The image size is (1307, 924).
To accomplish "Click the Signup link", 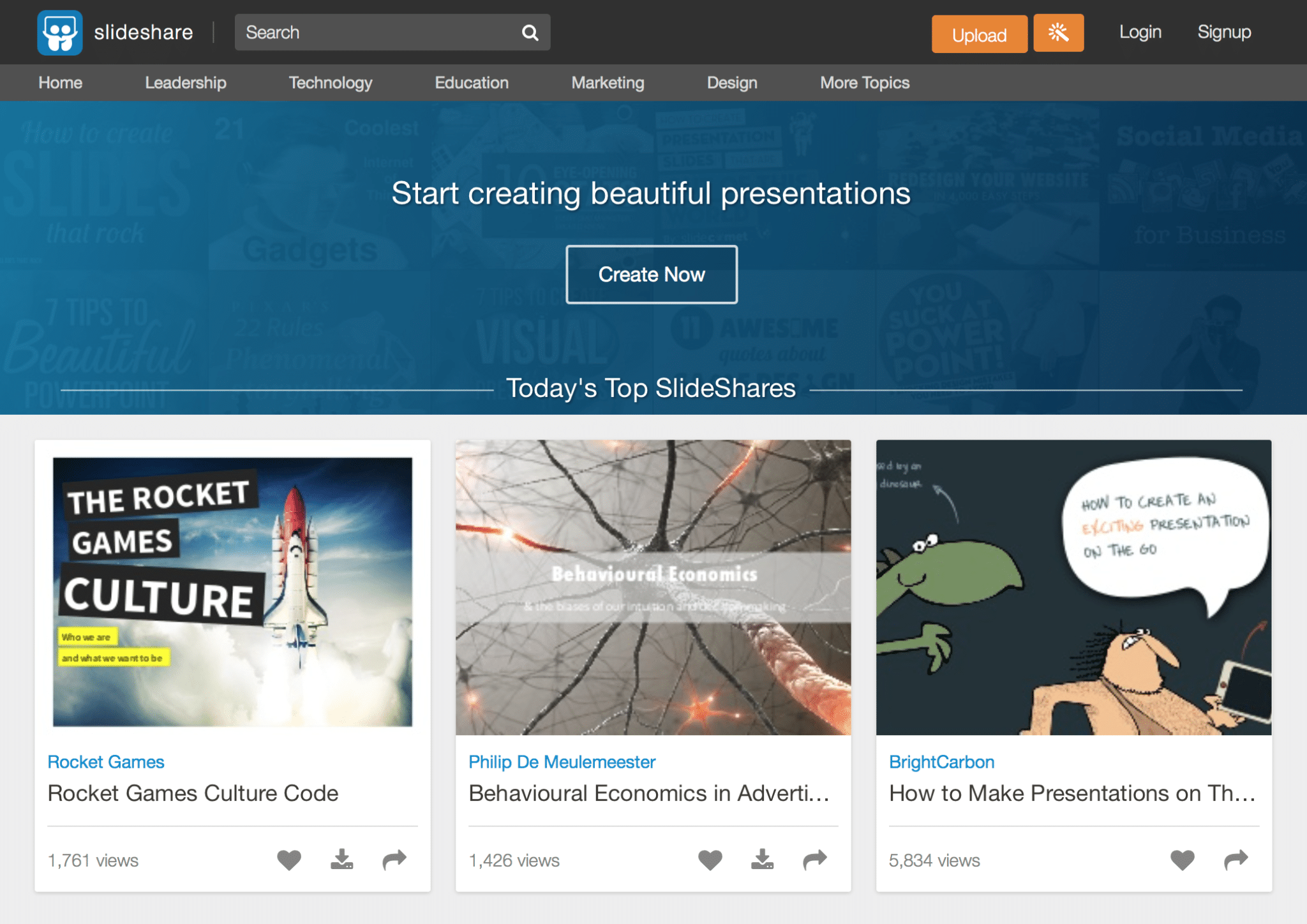I will pos(1224,32).
